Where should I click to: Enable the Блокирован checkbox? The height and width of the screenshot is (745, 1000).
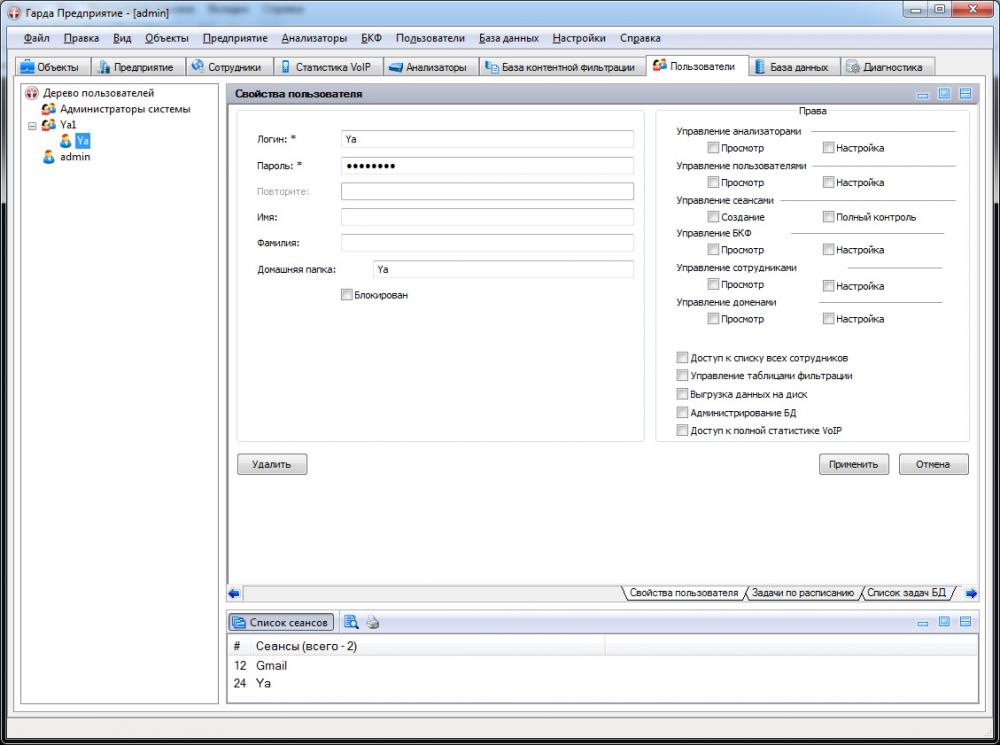pos(347,295)
